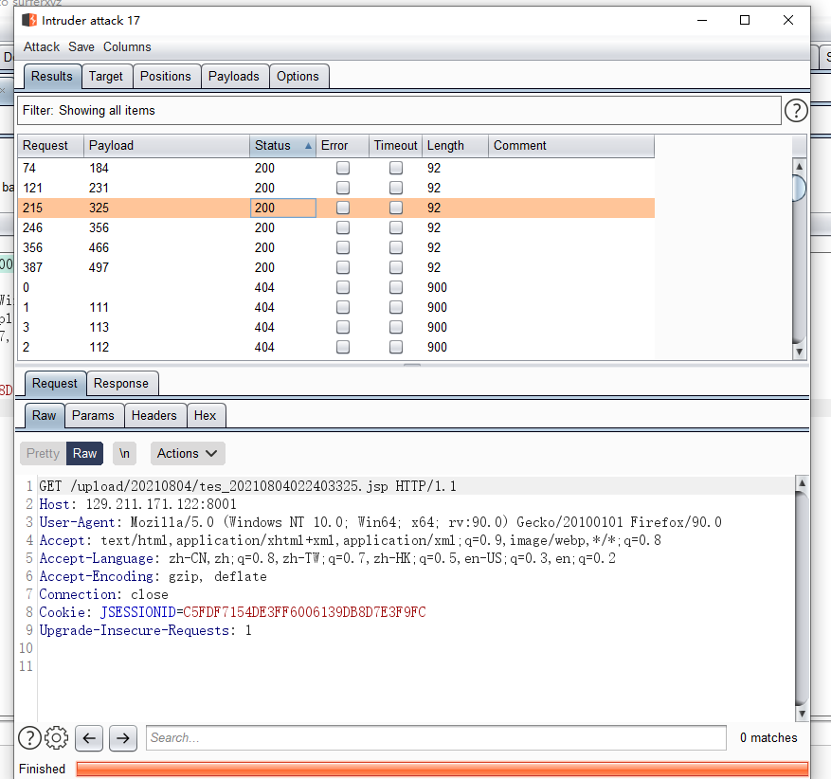Click the Status column sort arrow
The image size is (832, 780).
point(308,146)
